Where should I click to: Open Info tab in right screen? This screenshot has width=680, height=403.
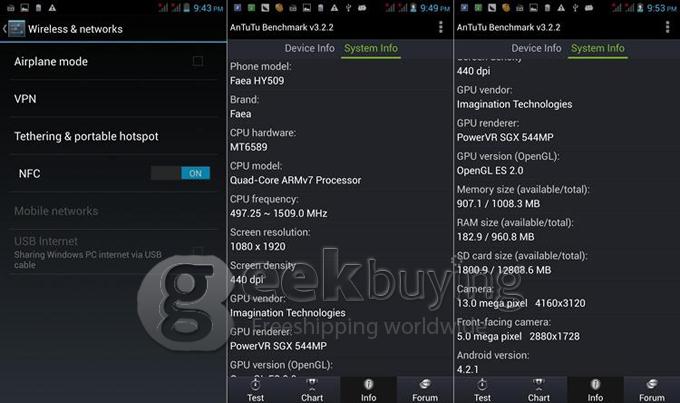(595, 390)
